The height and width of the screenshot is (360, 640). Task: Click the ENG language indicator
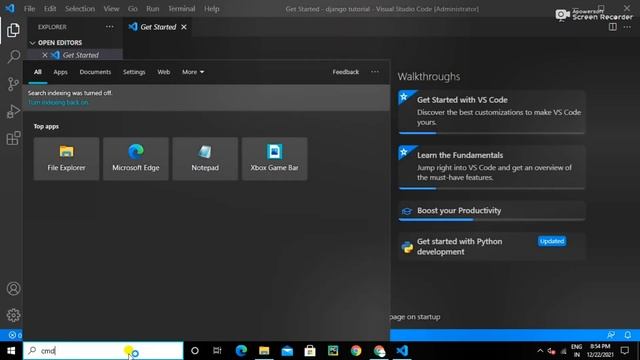576,351
